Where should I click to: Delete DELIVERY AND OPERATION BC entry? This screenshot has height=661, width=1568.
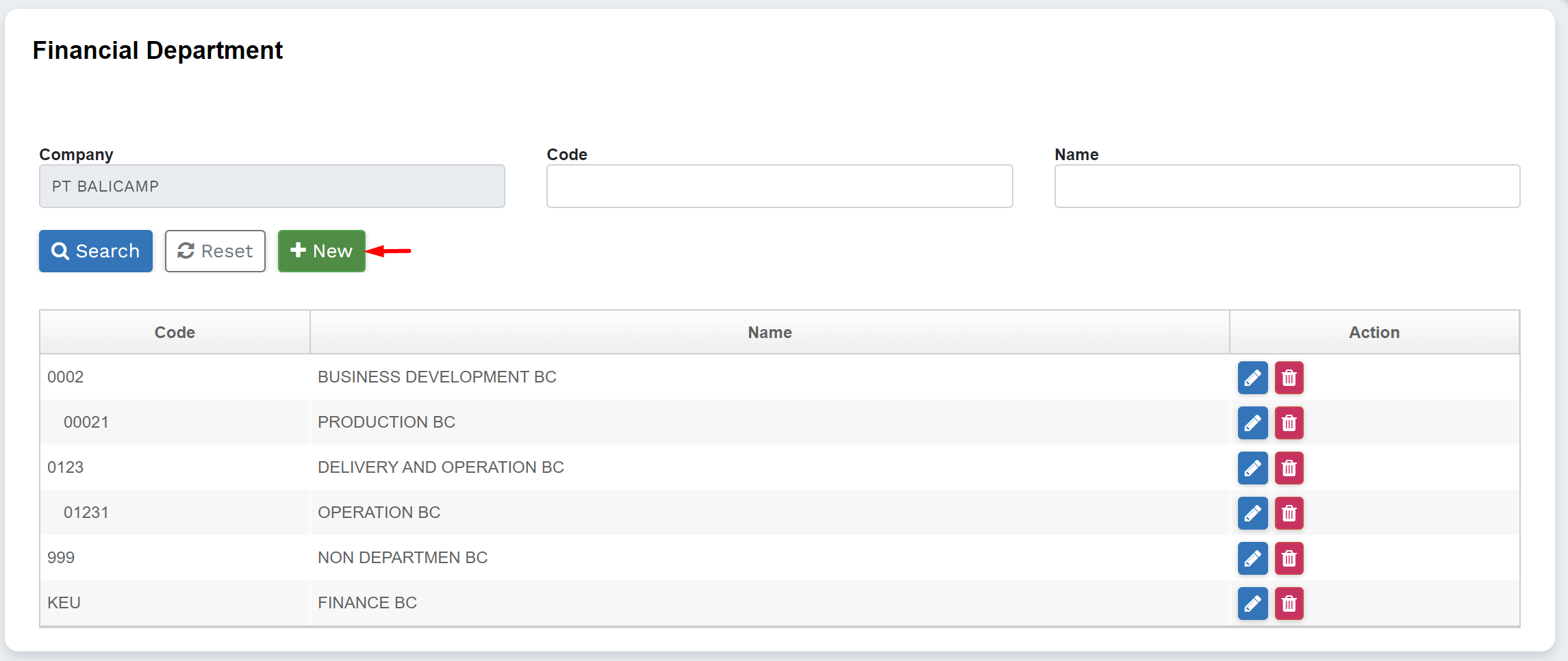tap(1289, 468)
